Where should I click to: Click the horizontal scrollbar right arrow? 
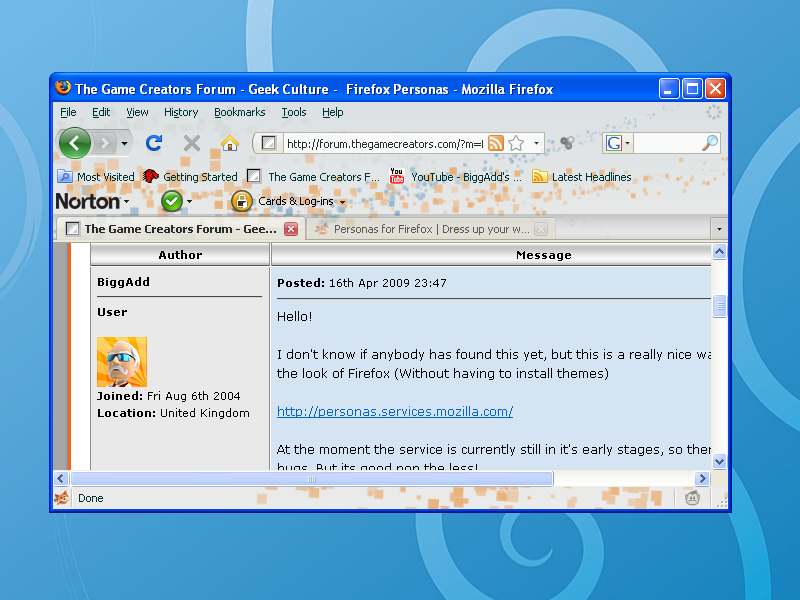coord(702,479)
